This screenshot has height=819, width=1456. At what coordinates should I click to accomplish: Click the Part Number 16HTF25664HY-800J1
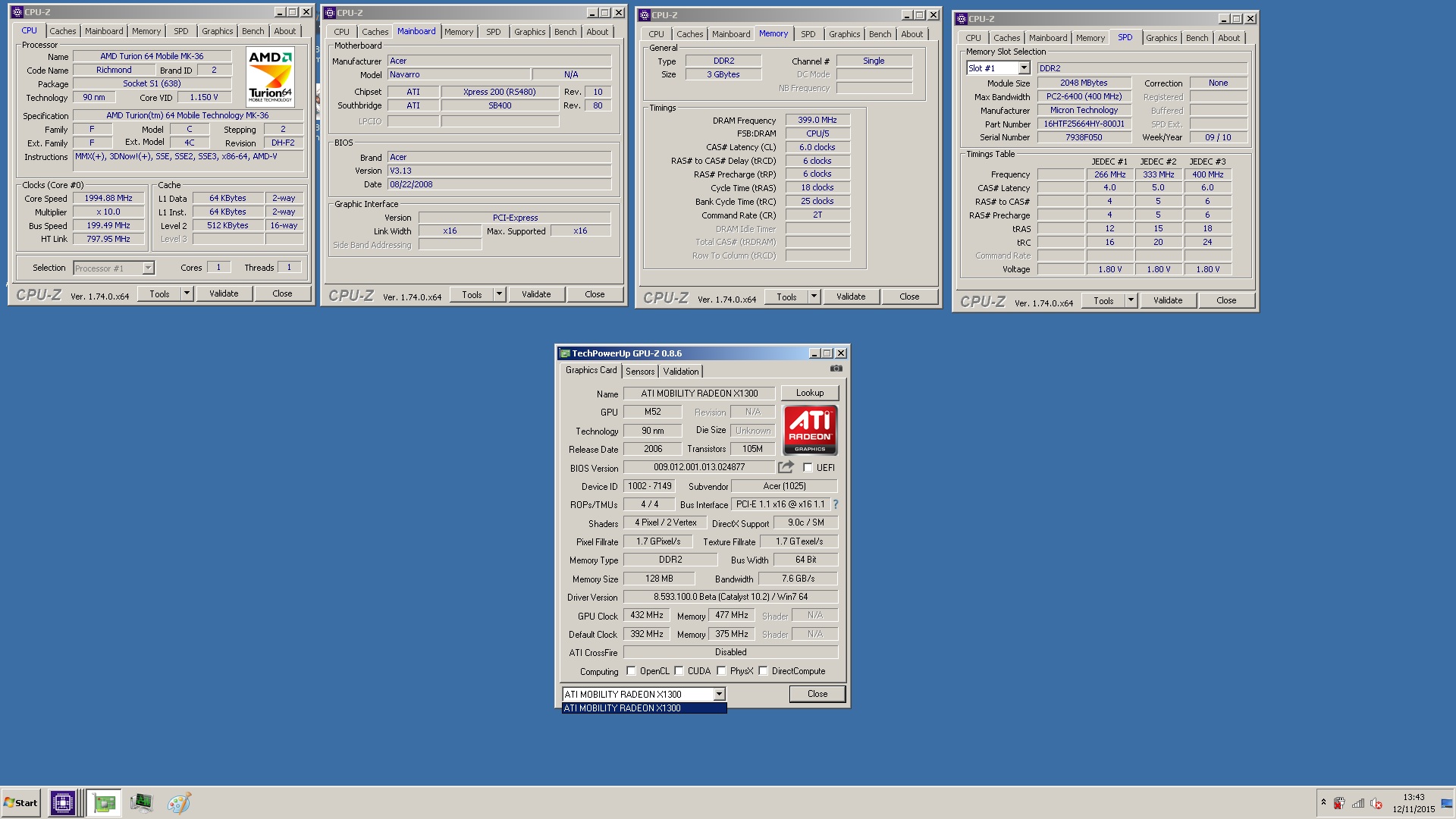1084,124
